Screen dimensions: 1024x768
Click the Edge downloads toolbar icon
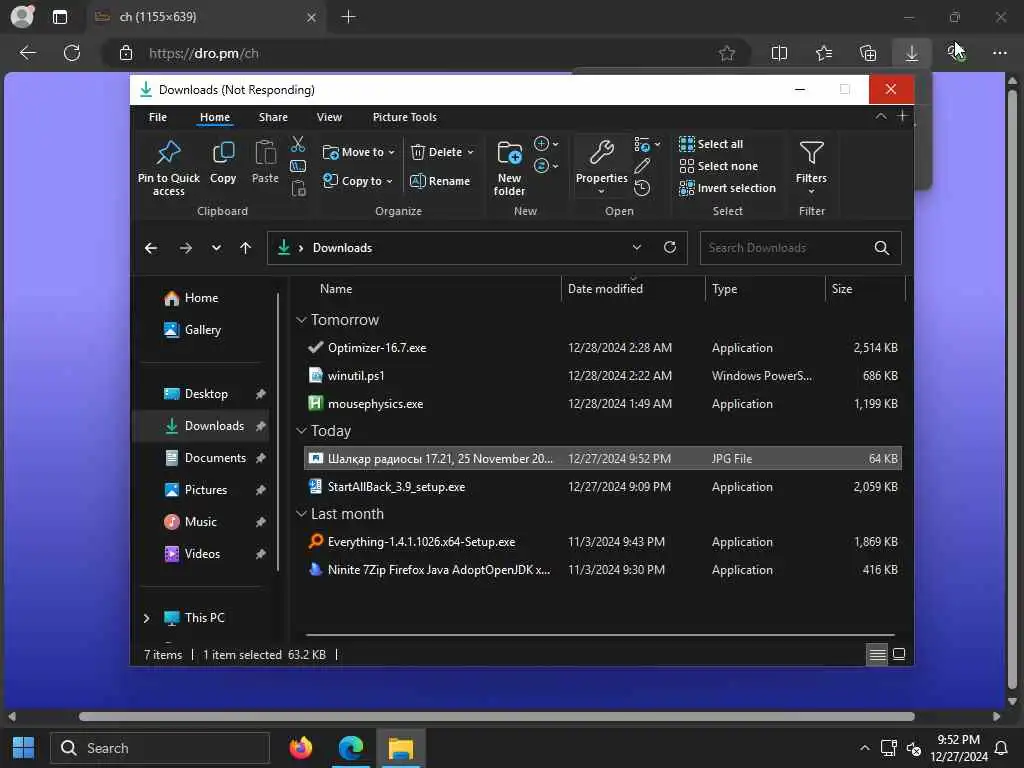912,53
